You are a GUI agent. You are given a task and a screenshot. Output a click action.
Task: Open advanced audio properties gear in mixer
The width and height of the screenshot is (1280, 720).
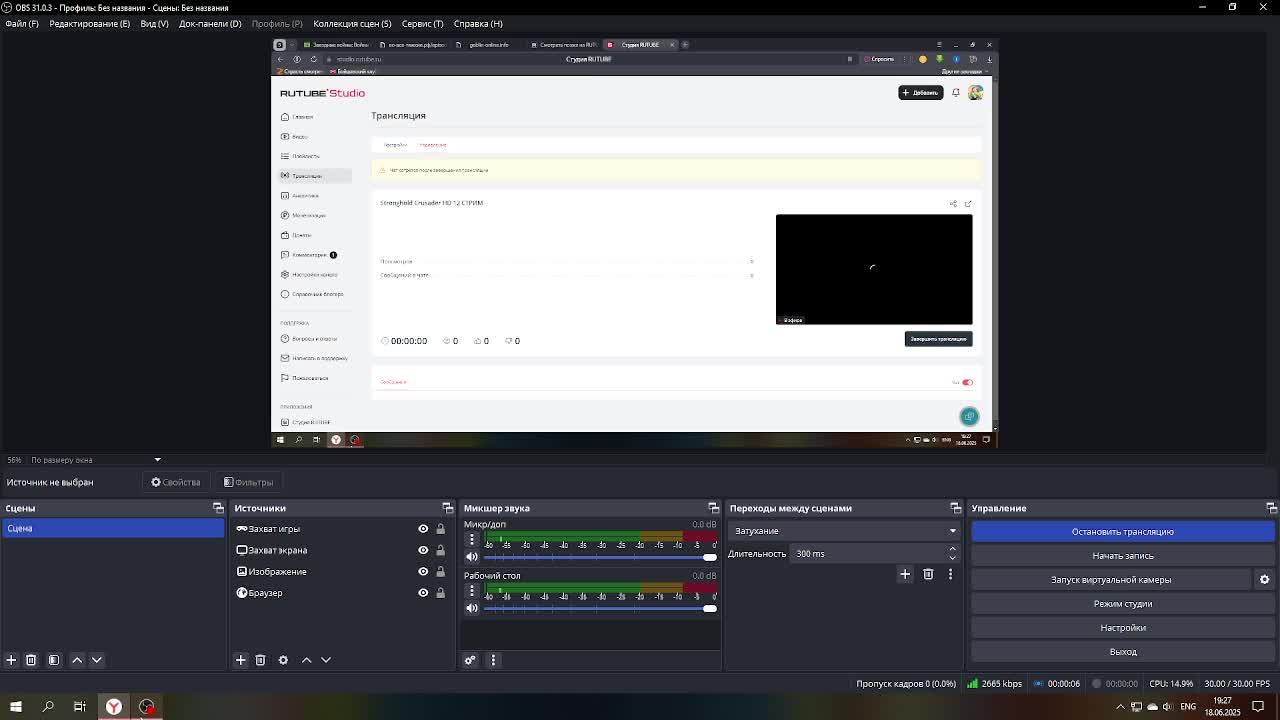click(470, 660)
